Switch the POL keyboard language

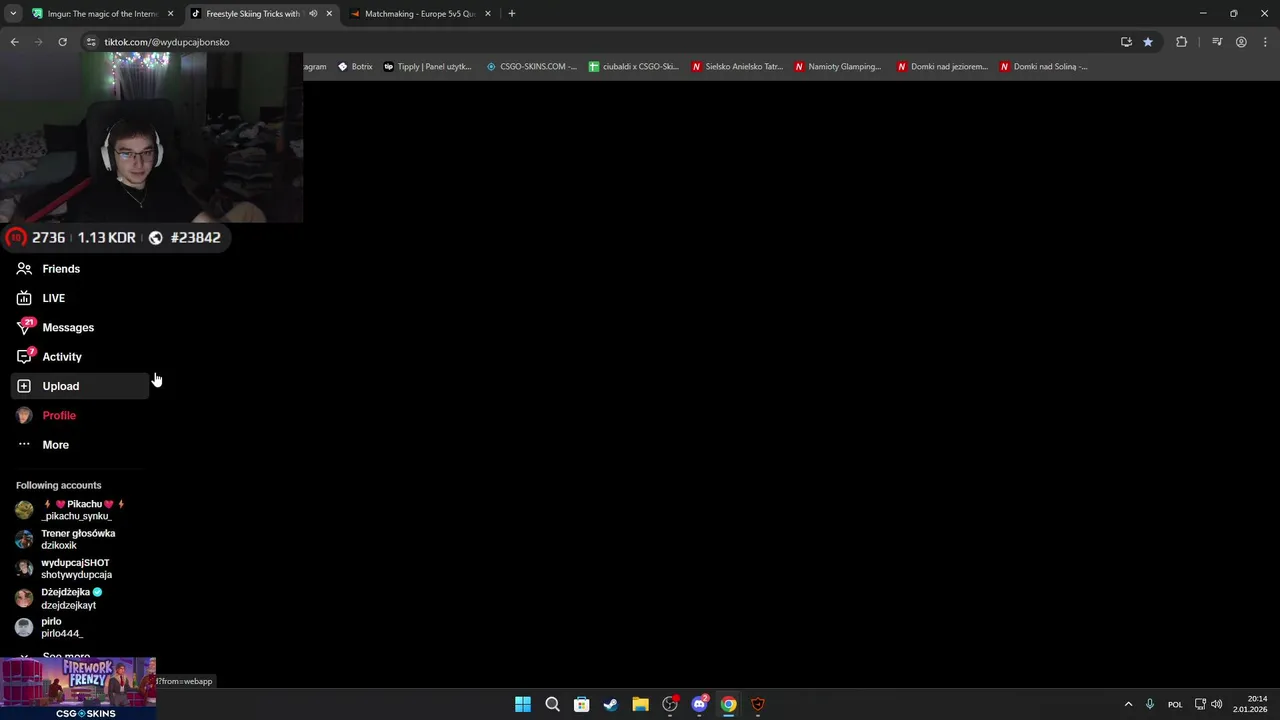pos(1175,704)
